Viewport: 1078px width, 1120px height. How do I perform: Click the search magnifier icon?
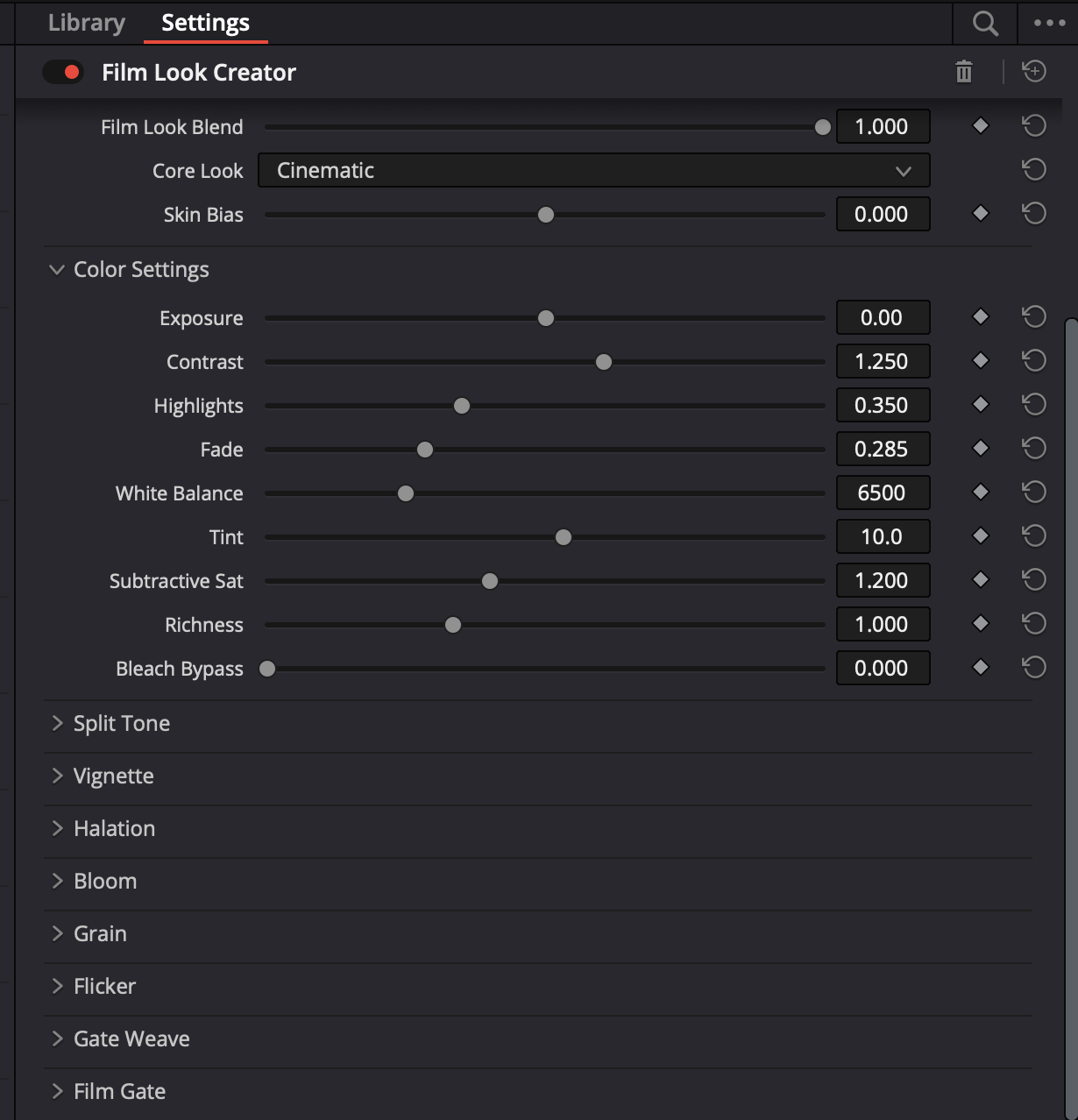(985, 24)
